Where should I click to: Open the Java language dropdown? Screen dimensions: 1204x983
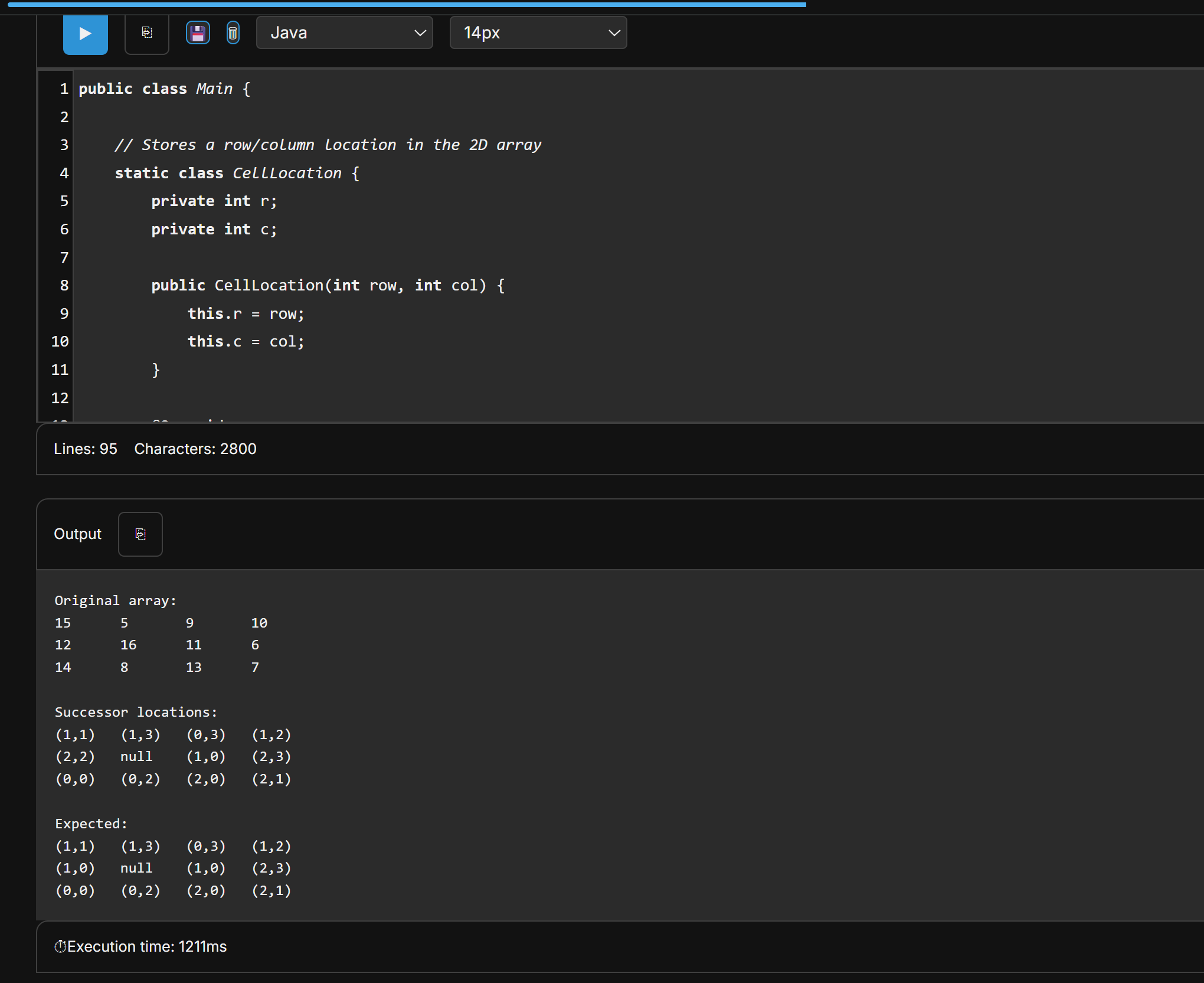(345, 32)
